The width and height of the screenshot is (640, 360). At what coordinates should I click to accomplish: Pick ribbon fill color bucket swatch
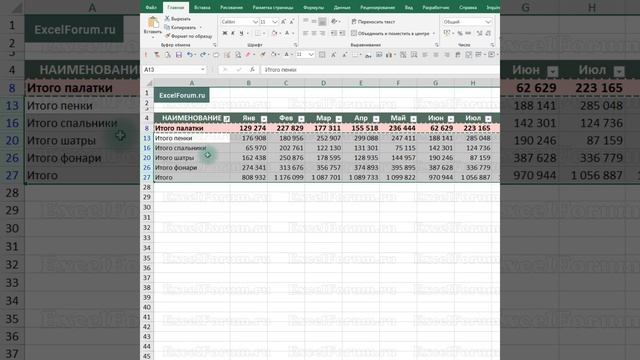274,33
